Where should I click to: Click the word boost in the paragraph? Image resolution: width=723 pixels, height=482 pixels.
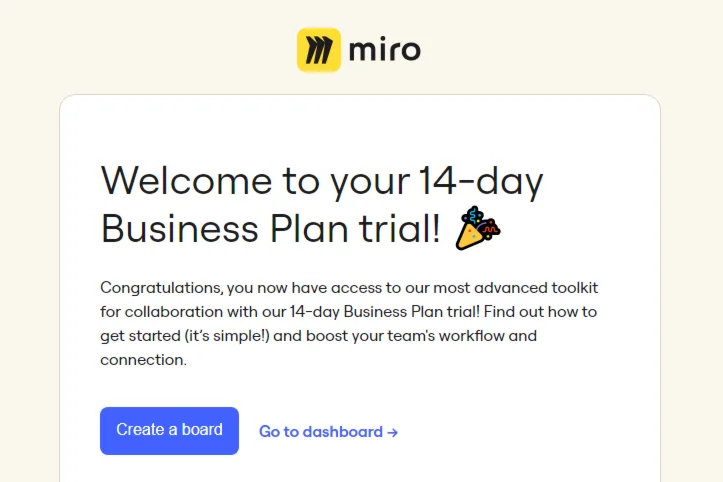323,336
